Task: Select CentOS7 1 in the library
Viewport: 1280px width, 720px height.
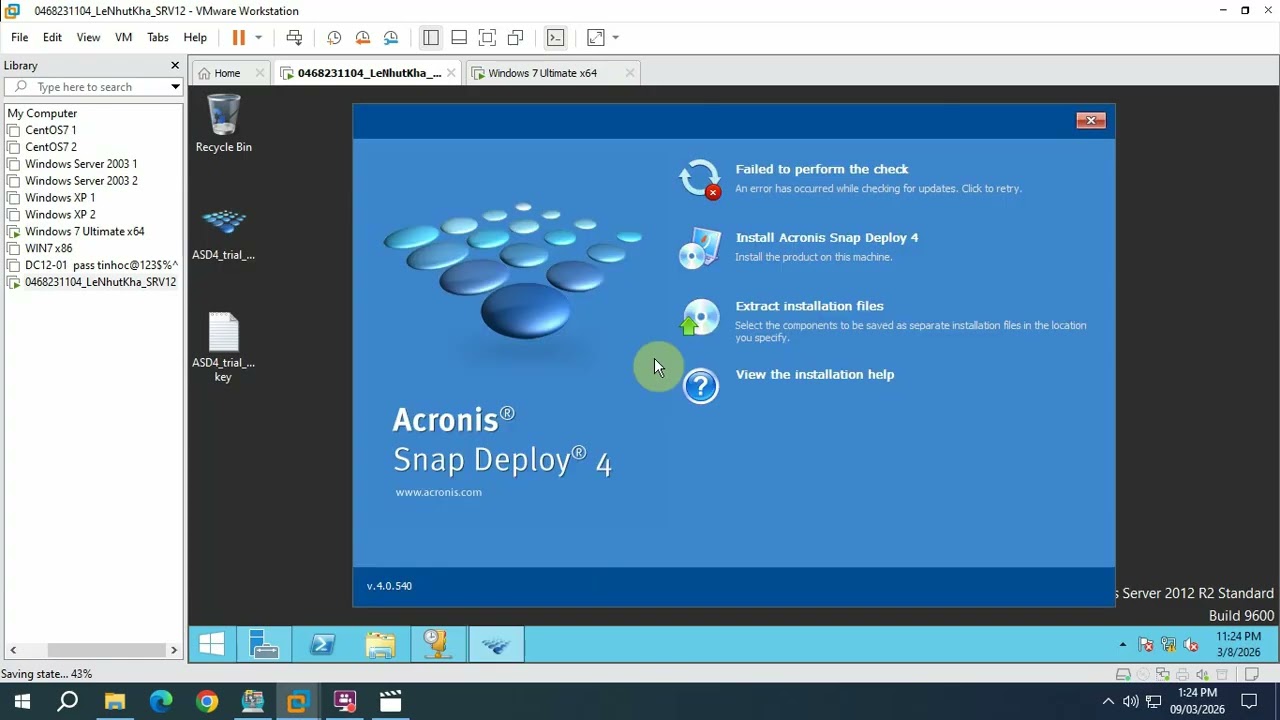Action: (x=51, y=130)
